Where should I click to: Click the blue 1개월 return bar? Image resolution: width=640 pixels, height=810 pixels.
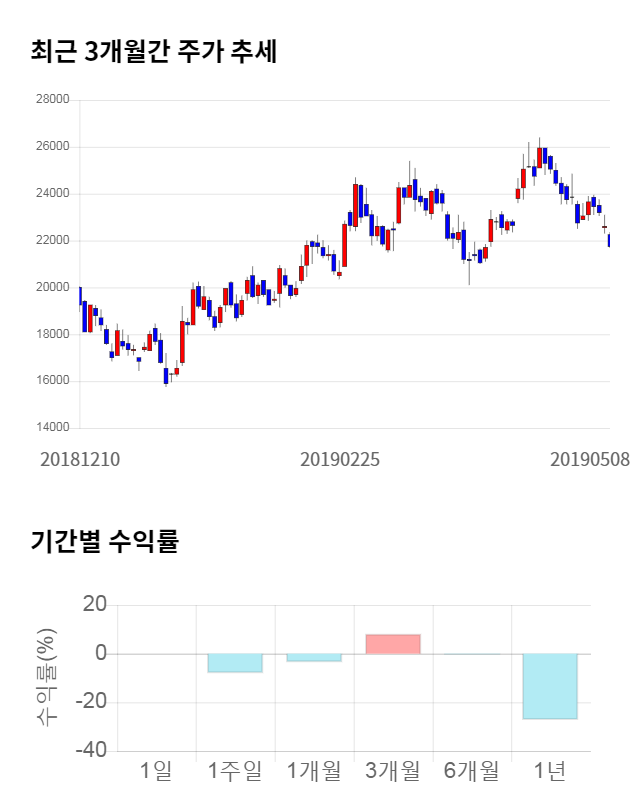(314, 657)
